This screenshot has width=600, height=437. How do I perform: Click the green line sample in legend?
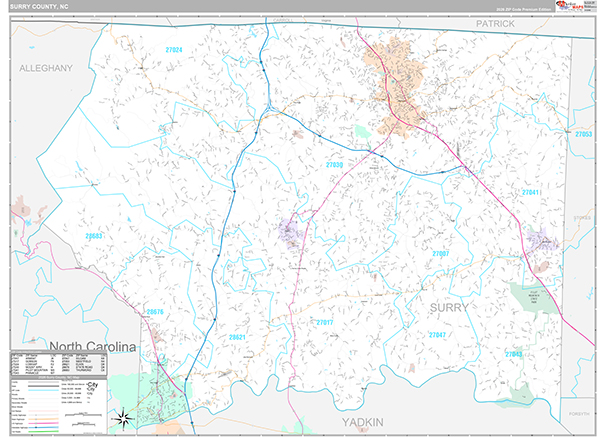coord(43,431)
